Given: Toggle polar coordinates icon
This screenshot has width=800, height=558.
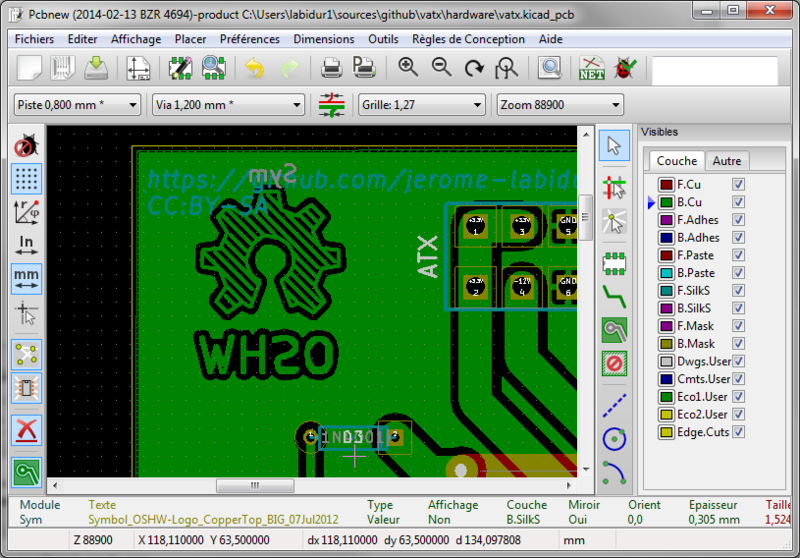Looking at the screenshot, I should pyautogui.click(x=27, y=212).
